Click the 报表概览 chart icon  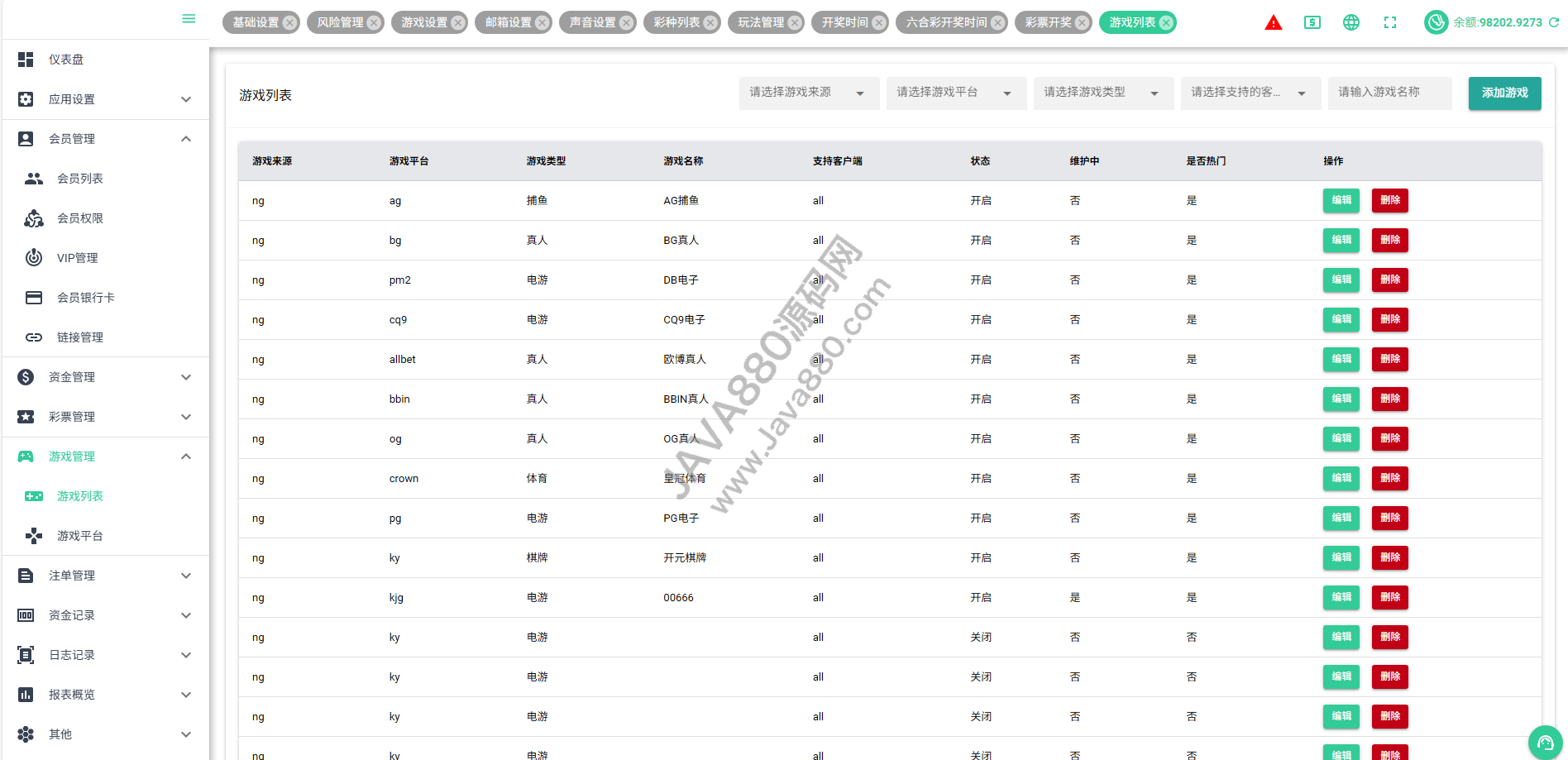pyautogui.click(x=26, y=695)
